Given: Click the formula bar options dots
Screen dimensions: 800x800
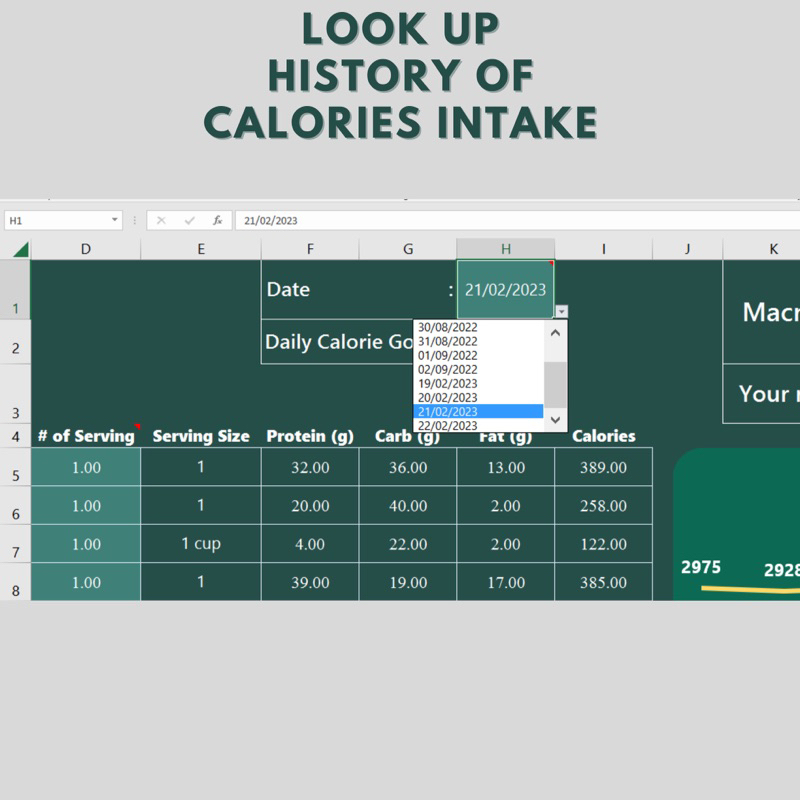Looking at the screenshot, I should [135, 220].
